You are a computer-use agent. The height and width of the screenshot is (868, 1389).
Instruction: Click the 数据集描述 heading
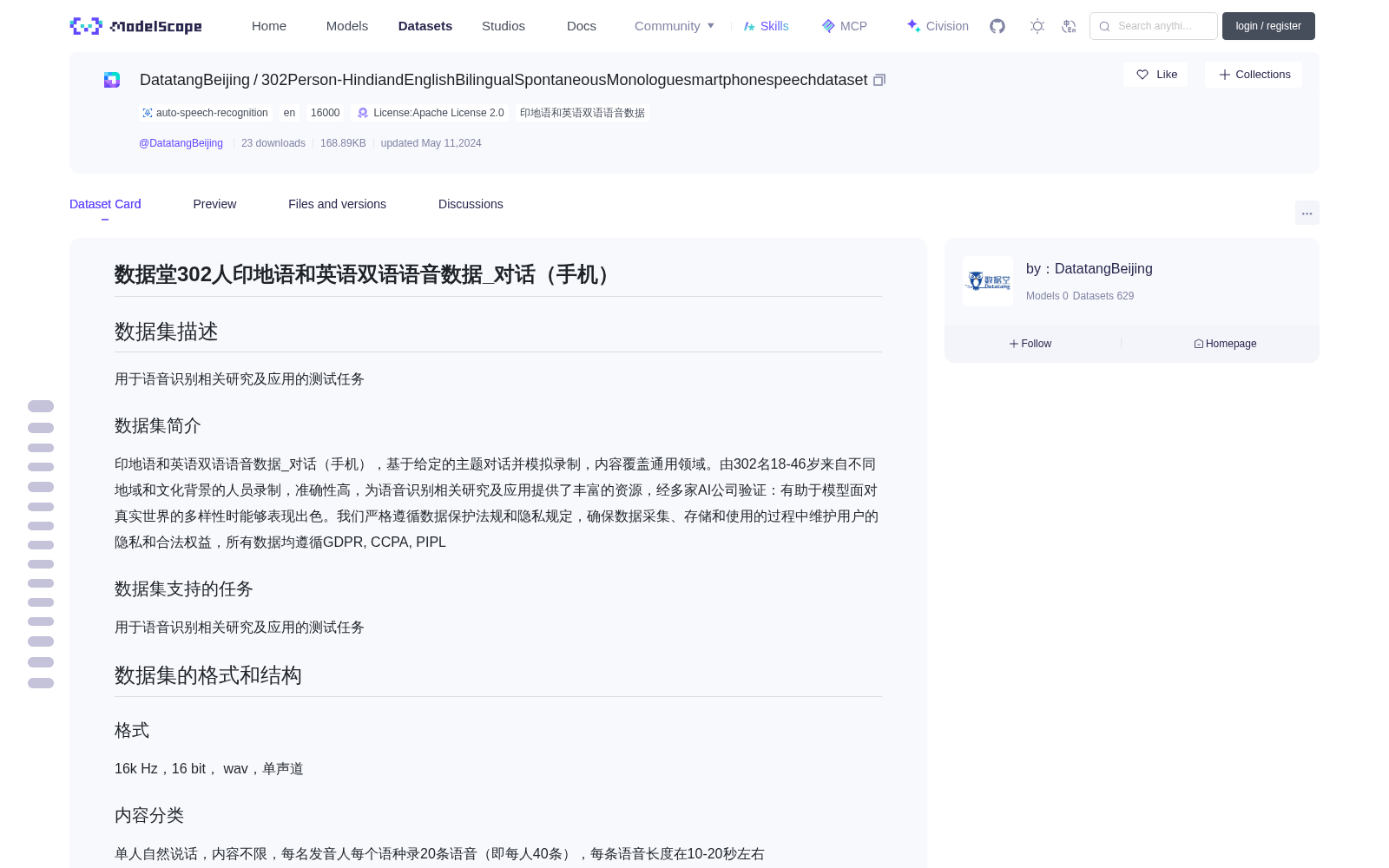coord(167,332)
